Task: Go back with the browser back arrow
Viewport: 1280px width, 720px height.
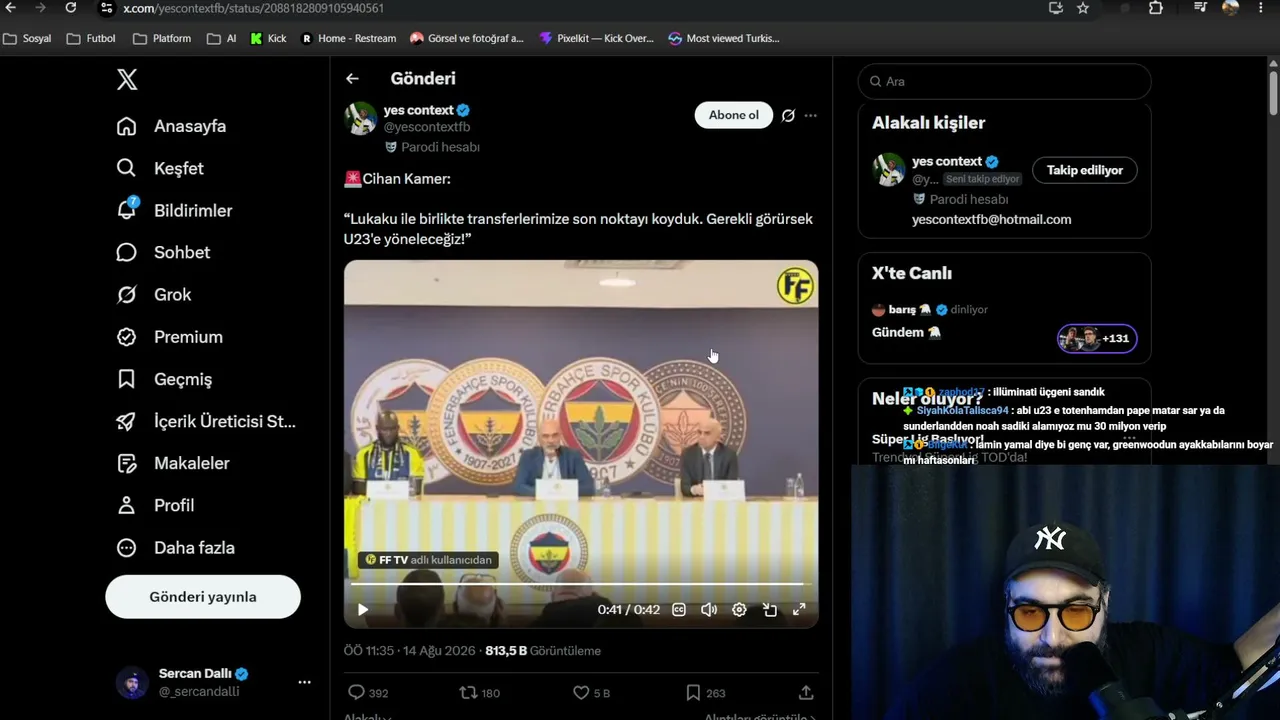Action: click(x=13, y=8)
